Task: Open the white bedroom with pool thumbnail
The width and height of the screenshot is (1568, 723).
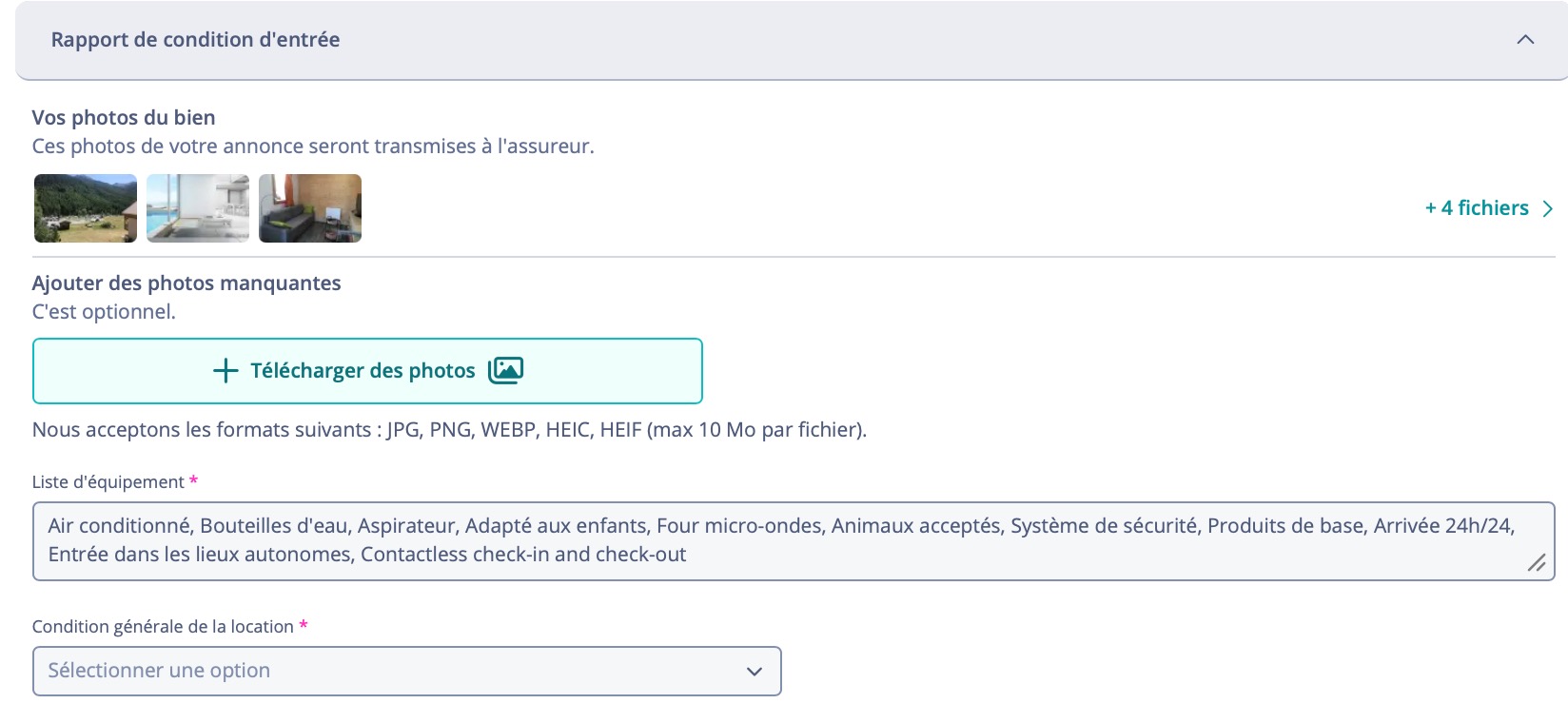Action: click(x=198, y=208)
